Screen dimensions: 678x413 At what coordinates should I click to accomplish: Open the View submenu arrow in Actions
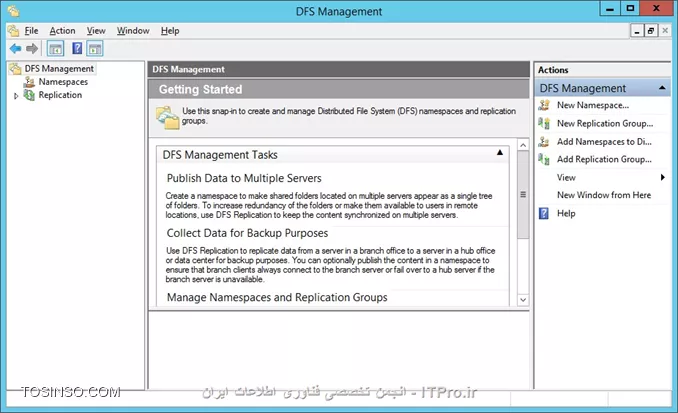click(x=662, y=177)
